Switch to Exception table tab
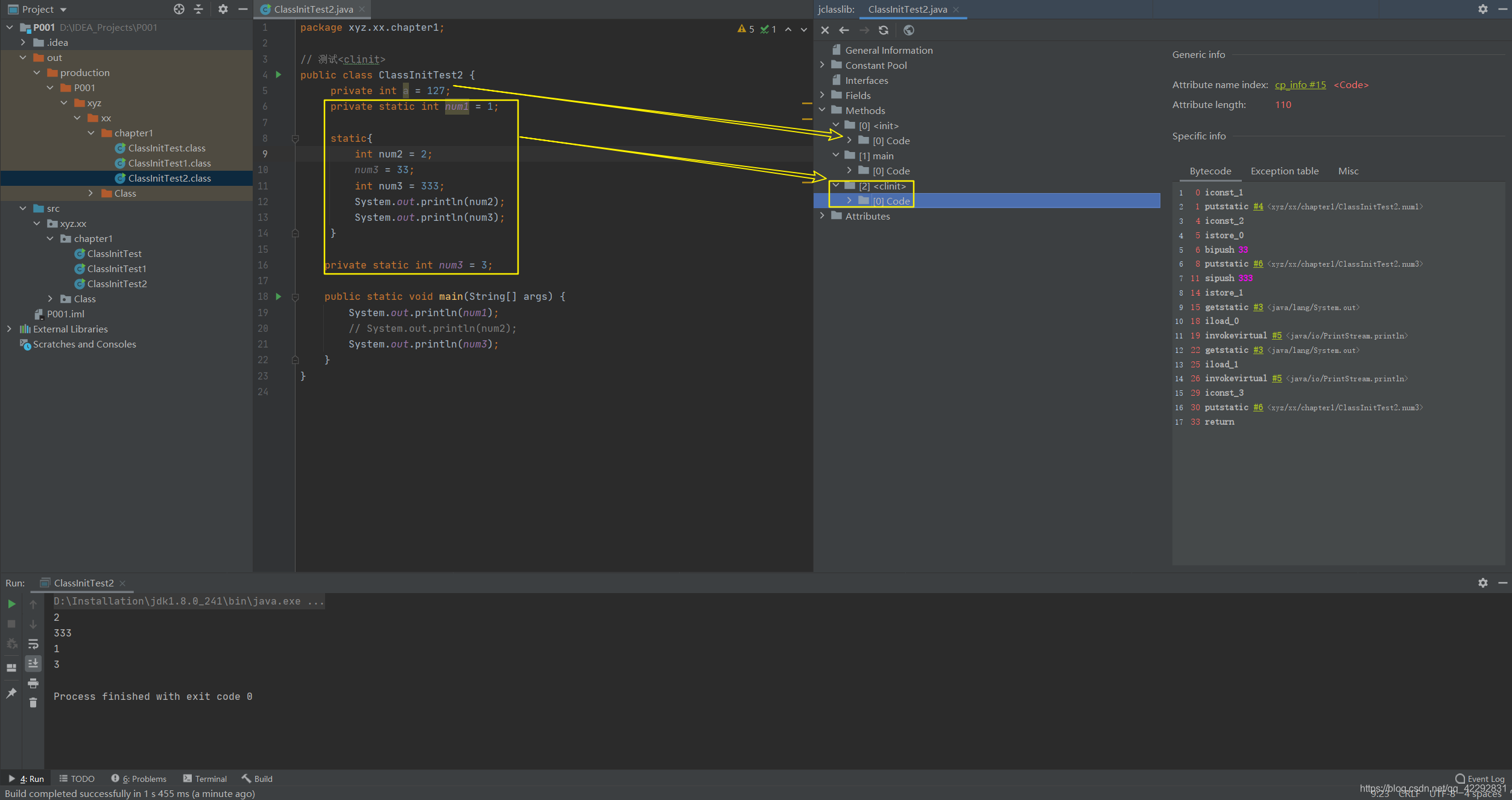Image resolution: width=1512 pixels, height=800 pixels. pos(1284,171)
